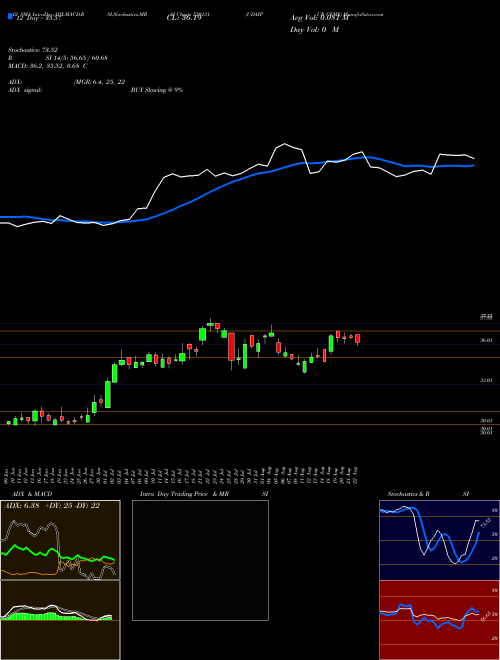Click the '12 Day = 33.37' label
This screenshot has height=660, width=500.
(x=37, y=18)
